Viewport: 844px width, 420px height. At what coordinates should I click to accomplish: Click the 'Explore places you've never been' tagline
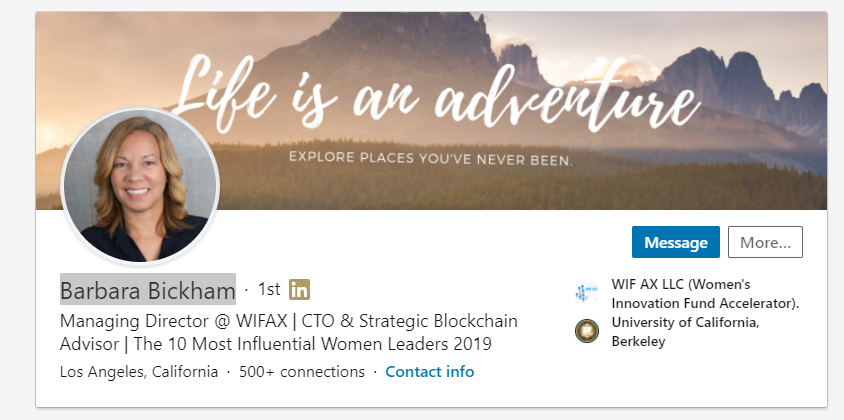(430, 158)
